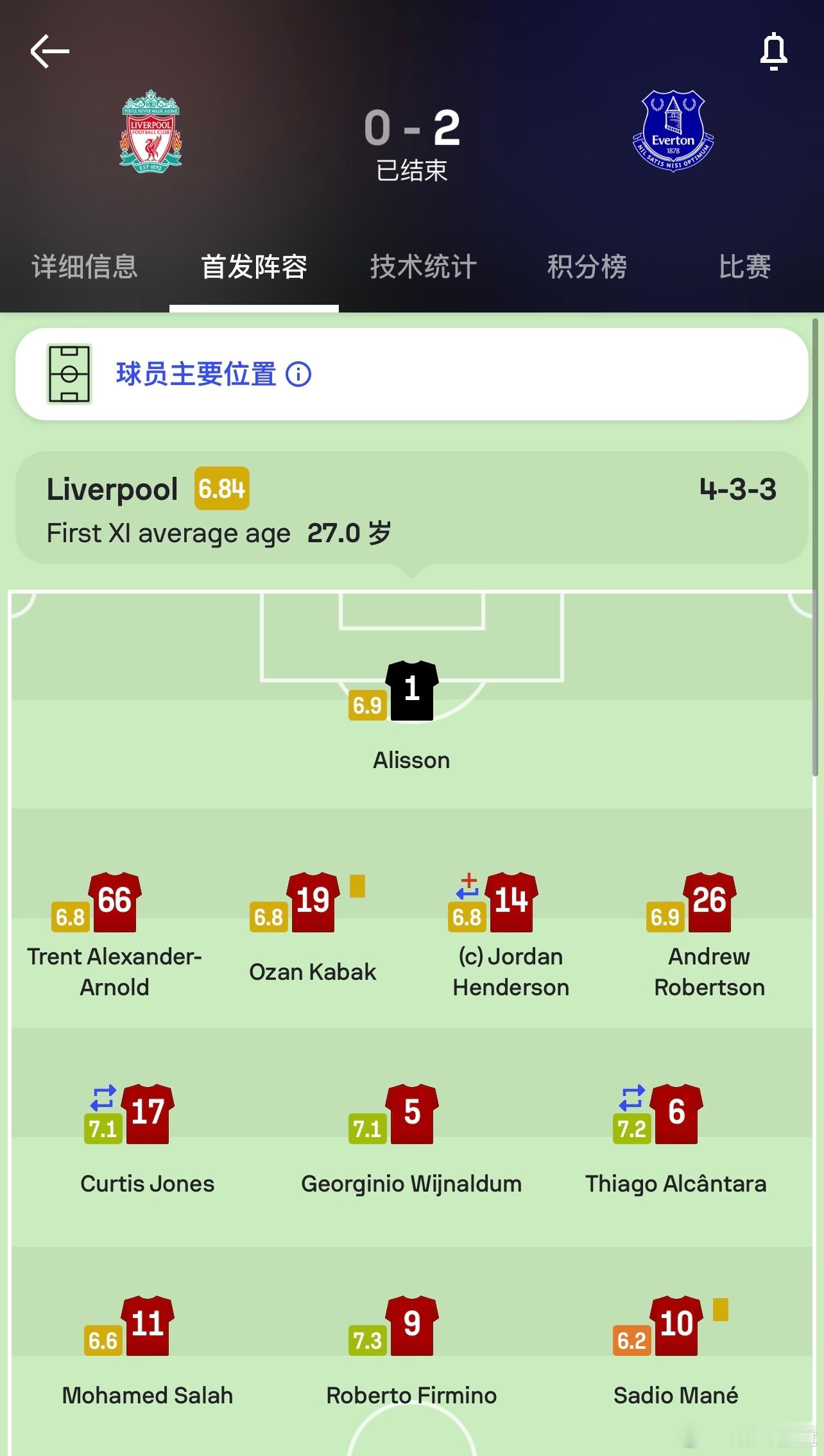Tap Thiago Alcântara's substitution arrows icon
This screenshot has height=1456, width=824.
pos(631,1098)
